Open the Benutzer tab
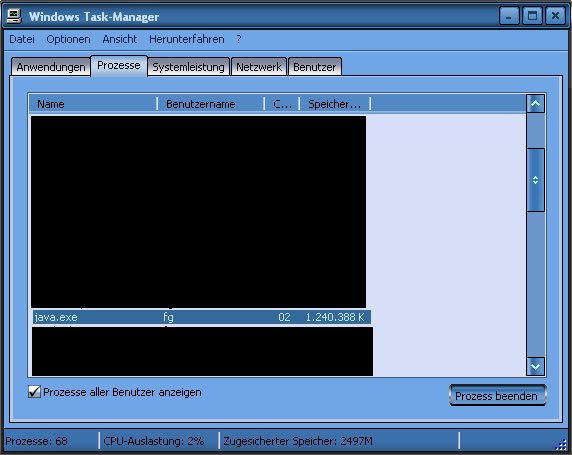This screenshot has height=455, width=572. point(314,67)
